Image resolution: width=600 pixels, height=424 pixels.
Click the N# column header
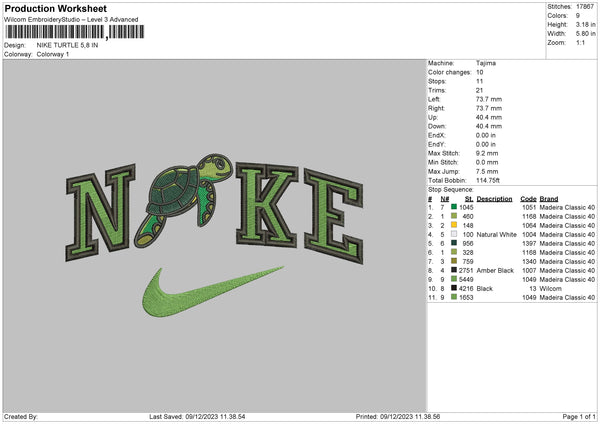point(445,199)
